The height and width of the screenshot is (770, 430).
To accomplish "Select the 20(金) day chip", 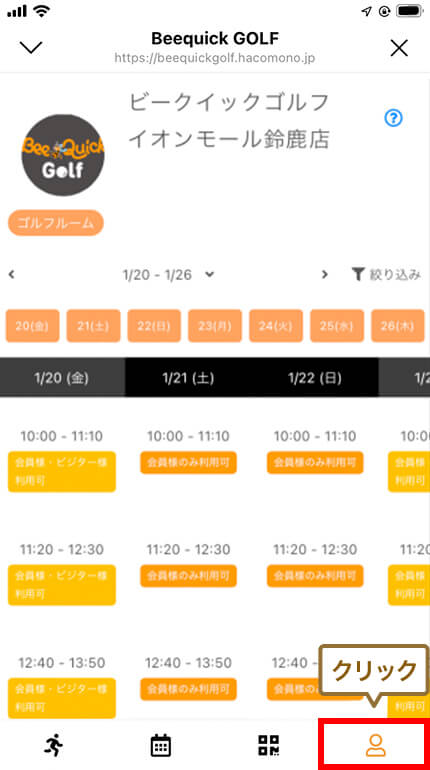I will click(32, 326).
